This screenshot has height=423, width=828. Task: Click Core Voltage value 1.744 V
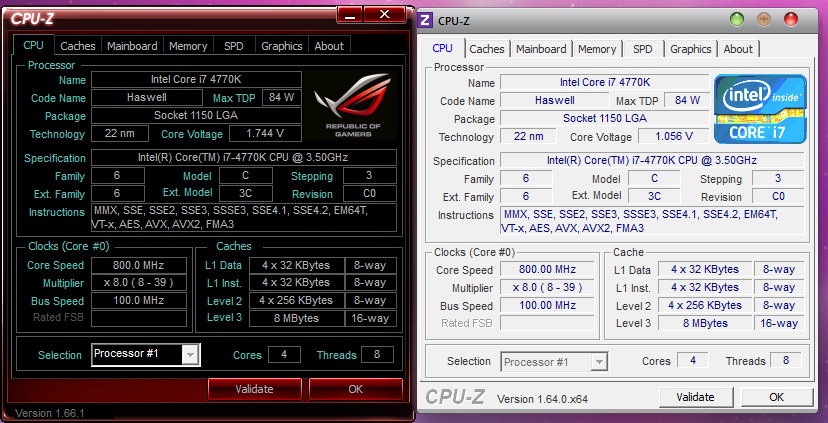(x=265, y=134)
